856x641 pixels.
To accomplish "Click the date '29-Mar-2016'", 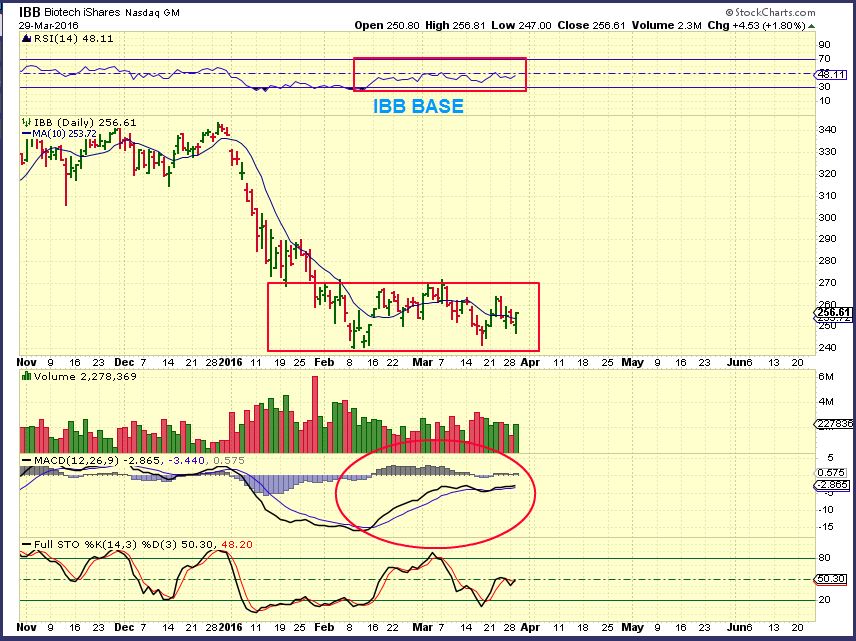I will pos(49,26).
